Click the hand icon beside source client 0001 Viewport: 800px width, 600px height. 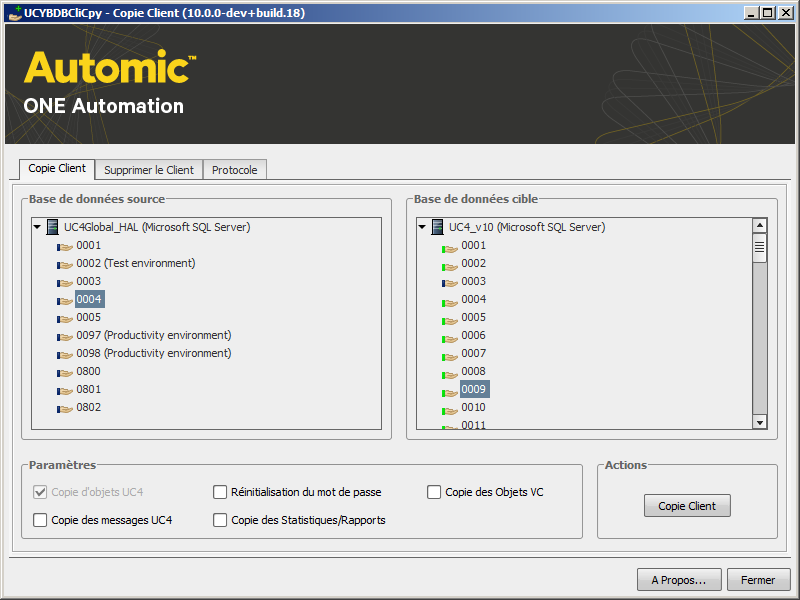[65, 246]
